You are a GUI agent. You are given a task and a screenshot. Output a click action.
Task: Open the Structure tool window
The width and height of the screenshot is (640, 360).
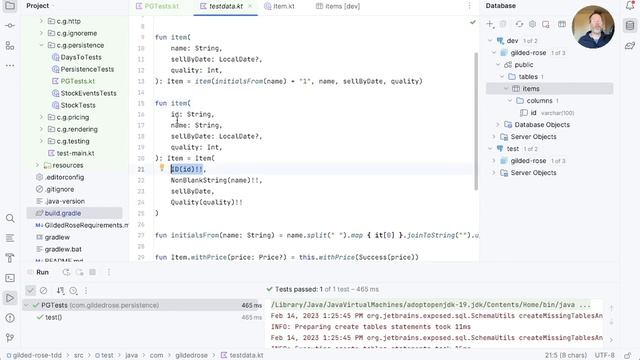(10, 46)
